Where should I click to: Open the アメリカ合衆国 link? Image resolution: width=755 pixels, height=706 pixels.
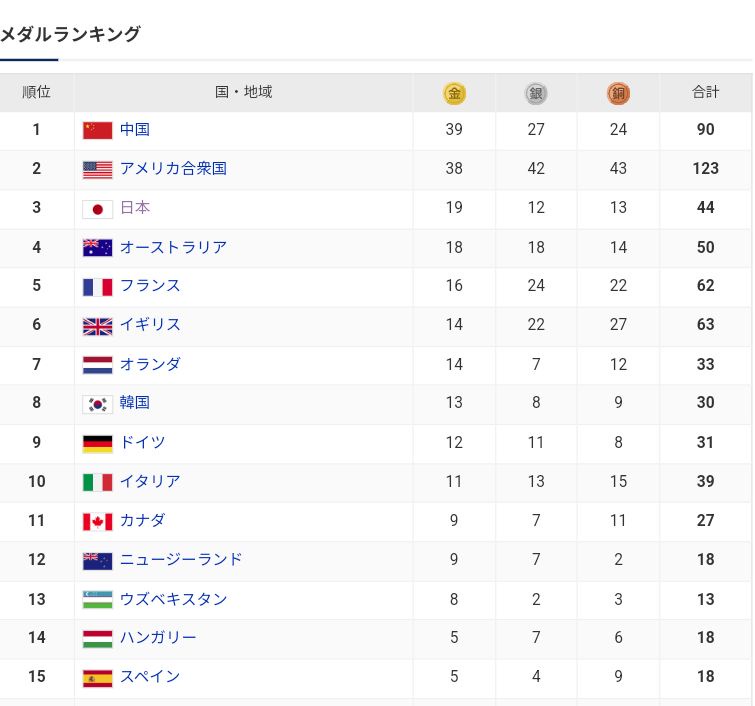[173, 169]
